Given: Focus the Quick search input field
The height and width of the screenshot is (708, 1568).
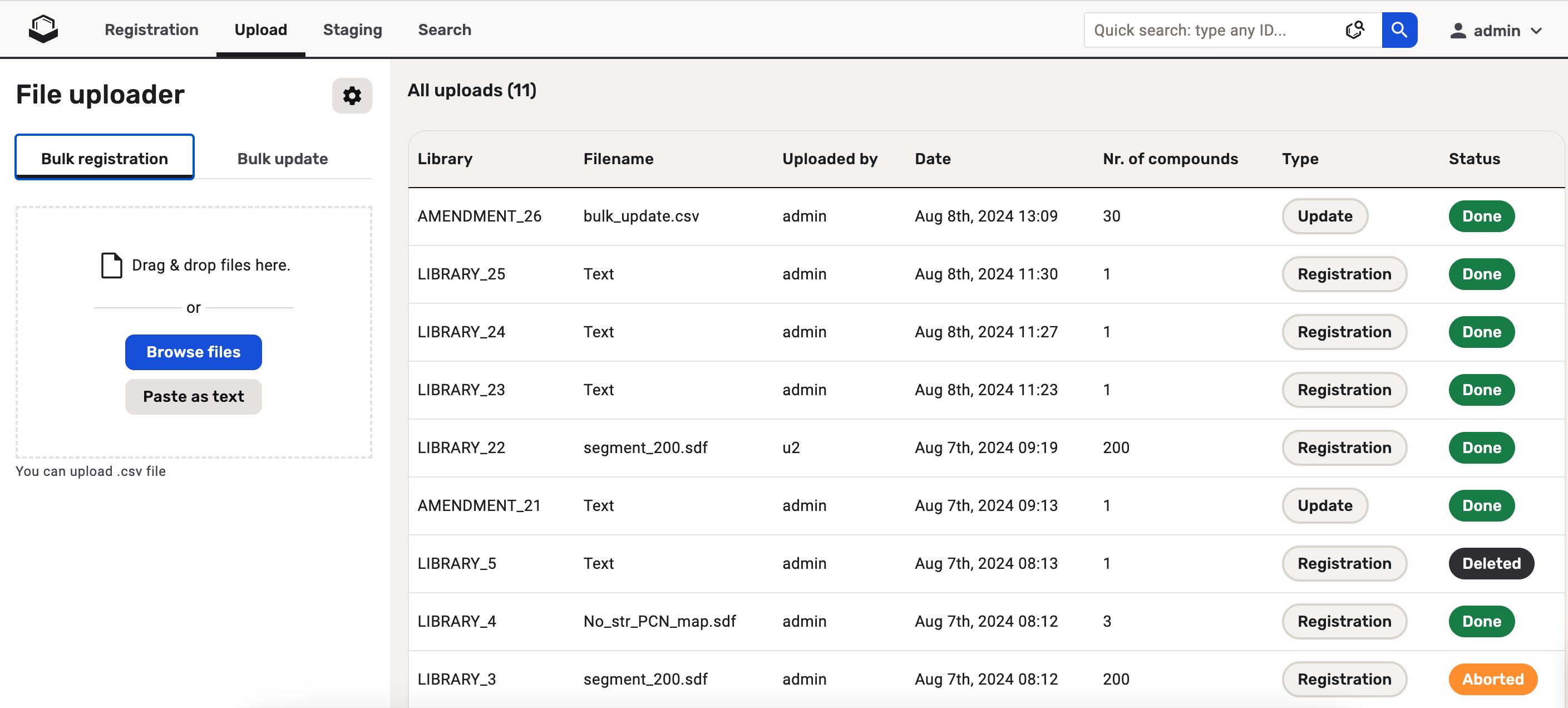Looking at the screenshot, I should pyautogui.click(x=1211, y=31).
